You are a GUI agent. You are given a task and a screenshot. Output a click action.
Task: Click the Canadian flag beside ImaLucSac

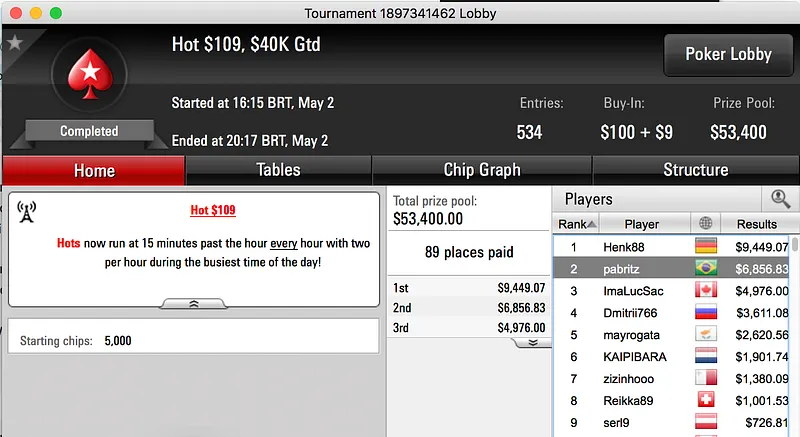pyautogui.click(x=706, y=290)
